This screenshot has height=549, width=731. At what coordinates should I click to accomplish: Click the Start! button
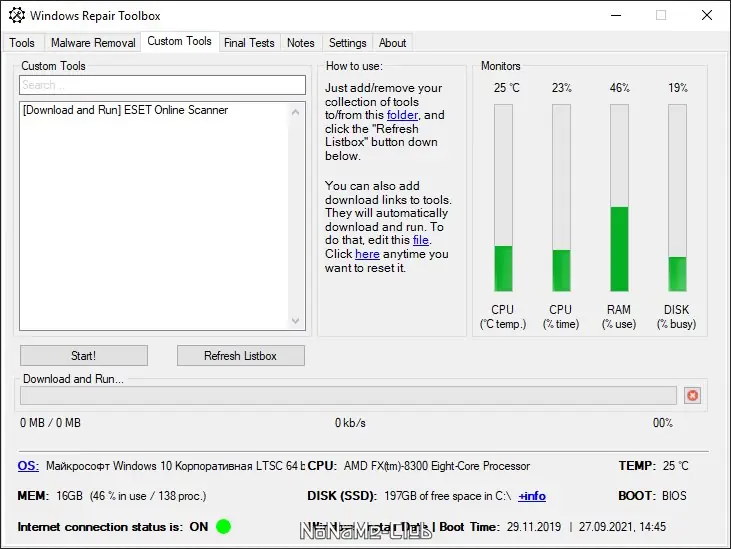[x=83, y=356]
